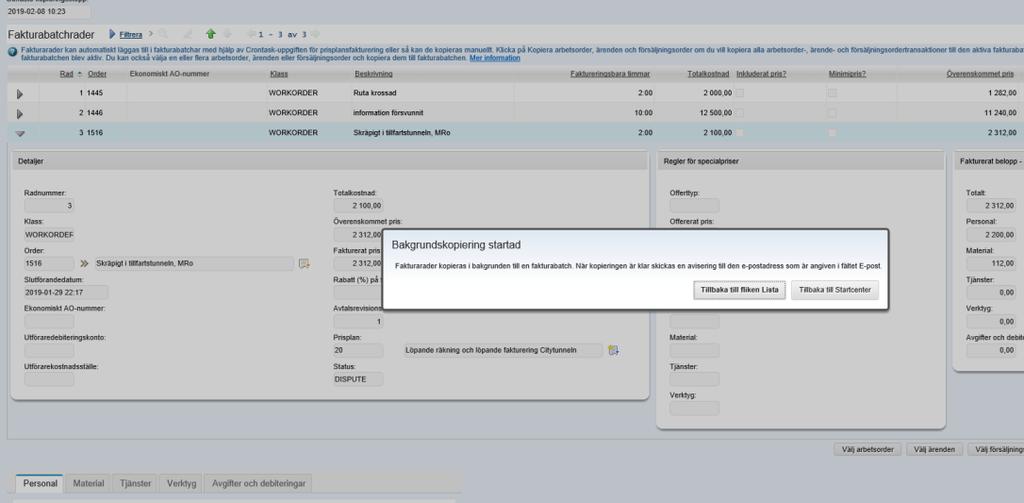The height and width of the screenshot is (503, 1024).
Task: Click the Utförarekostnadsställe field
Action: (49, 379)
